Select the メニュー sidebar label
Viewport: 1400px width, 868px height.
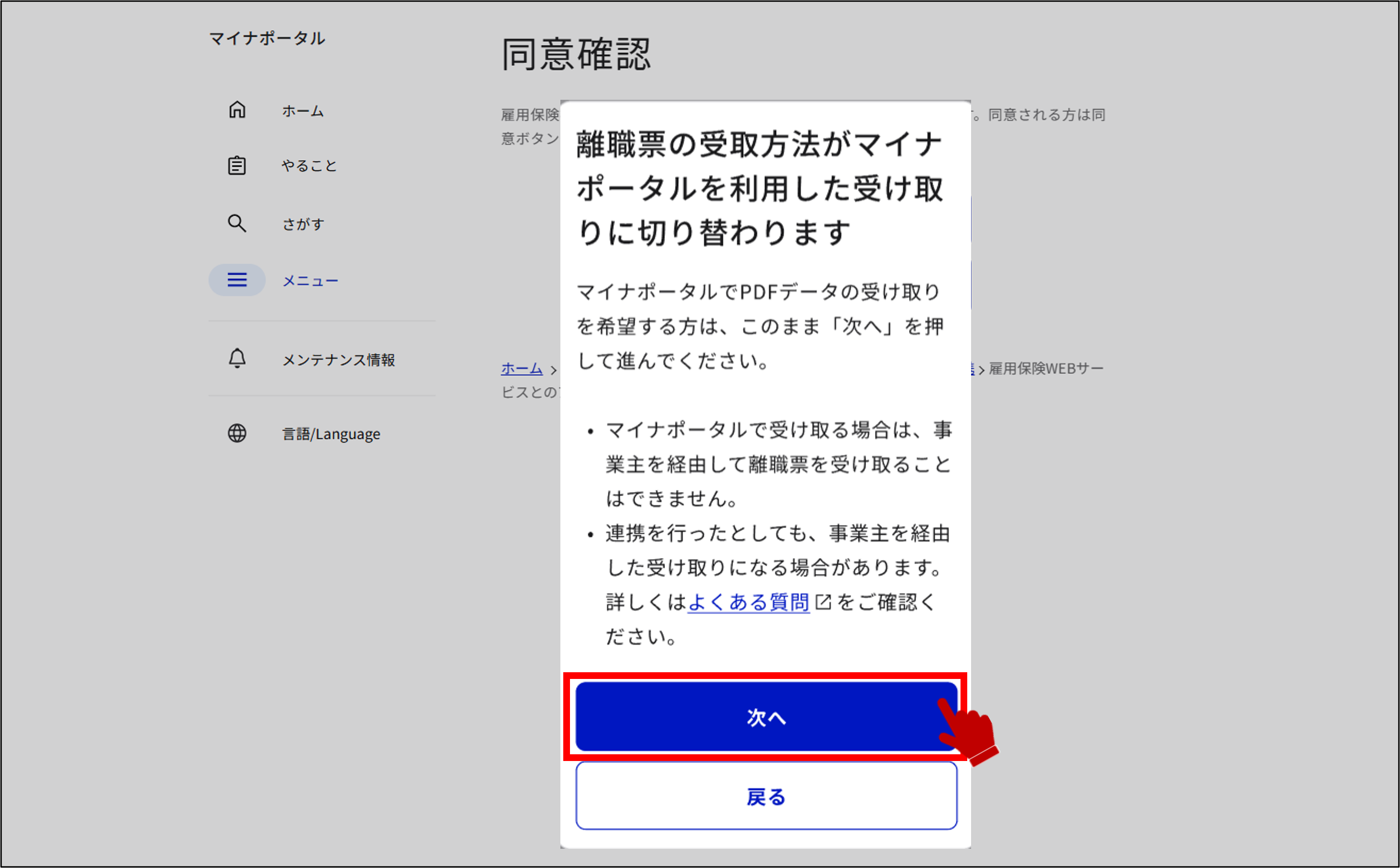tap(310, 281)
